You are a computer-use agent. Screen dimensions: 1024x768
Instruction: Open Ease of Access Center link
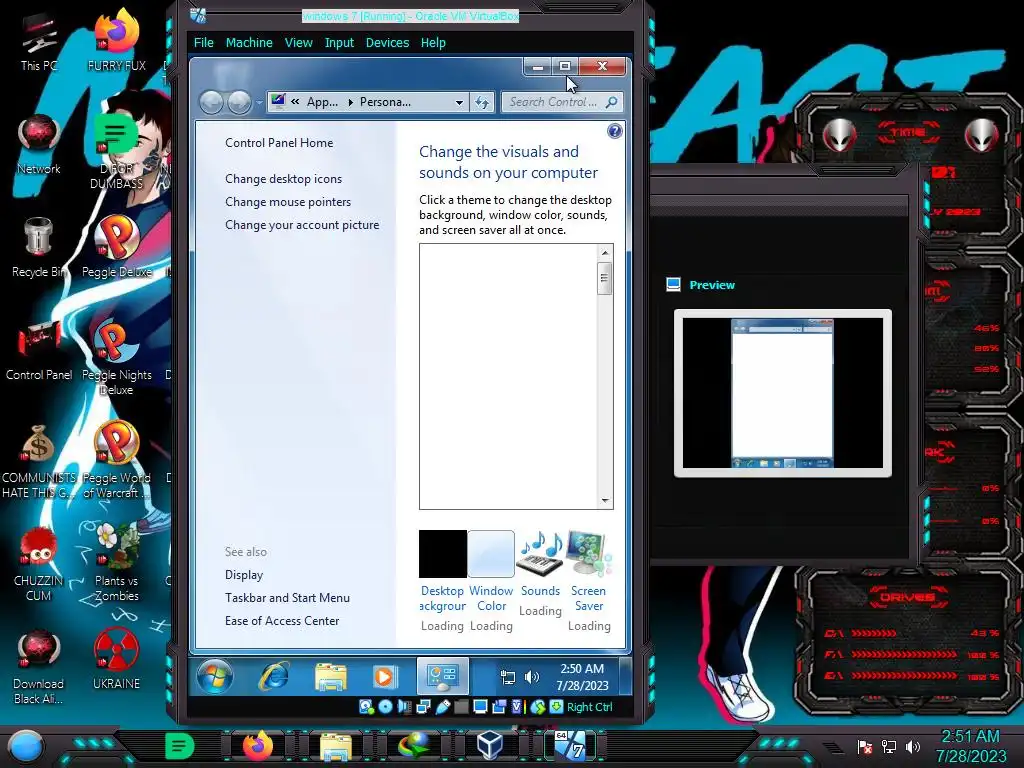pos(282,620)
